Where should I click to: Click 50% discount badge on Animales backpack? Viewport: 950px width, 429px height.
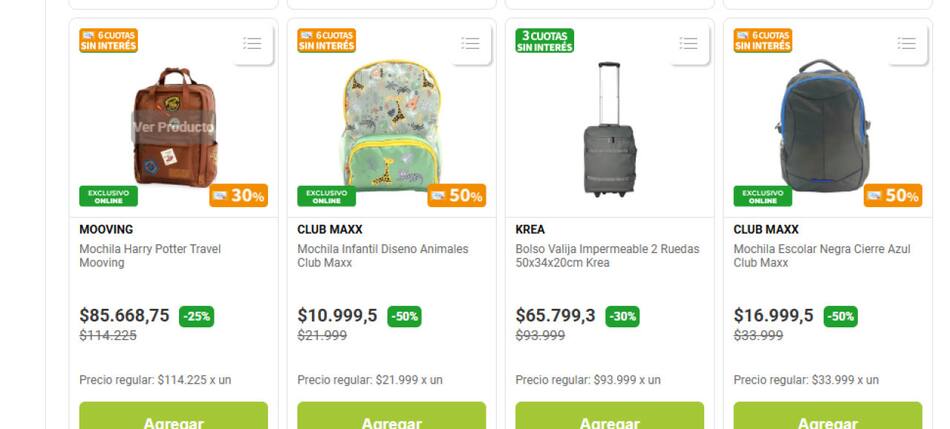coord(456,196)
